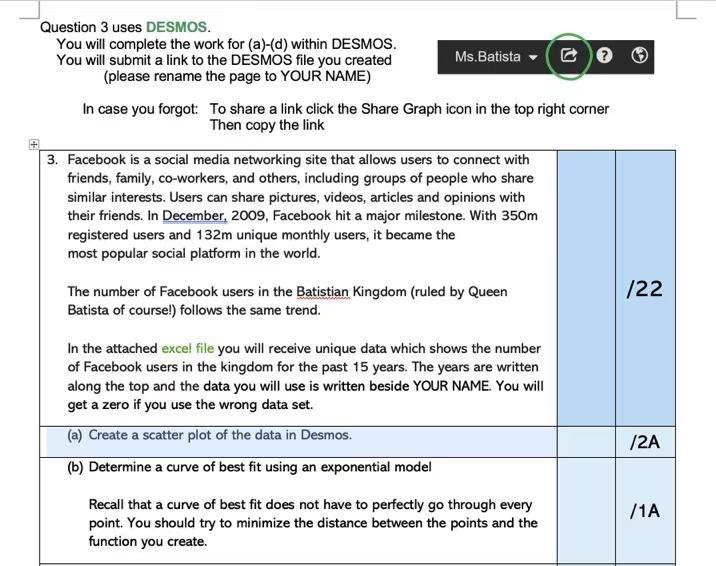The image size is (716, 566).
Task: Click the grammar-flagged word December,
Action: (195, 215)
